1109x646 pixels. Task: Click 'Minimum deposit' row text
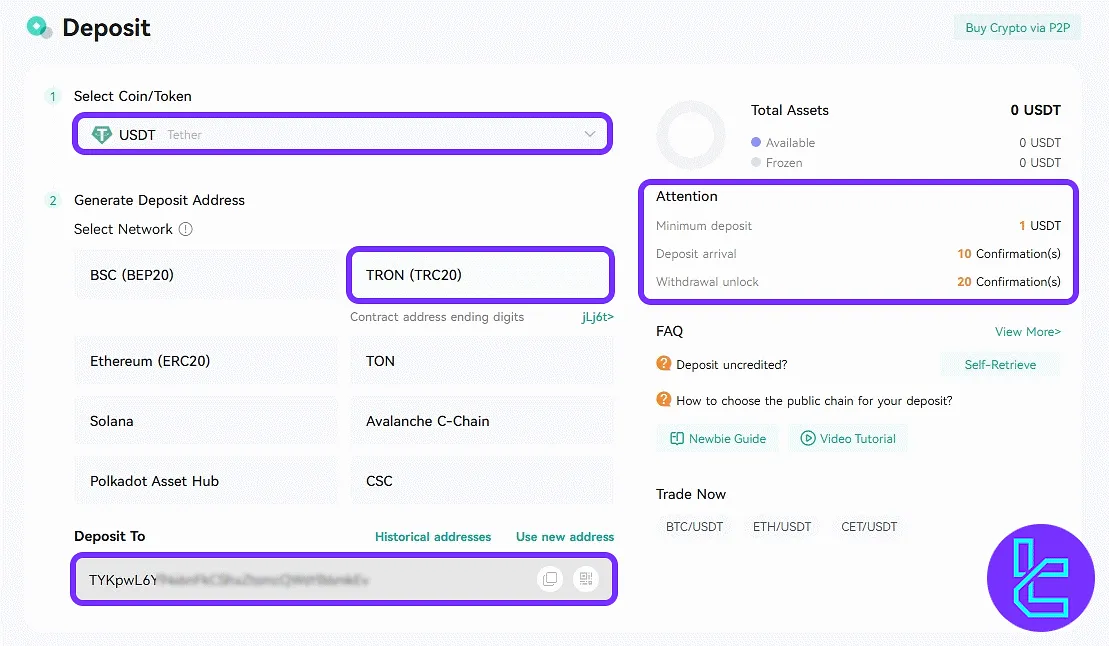(704, 226)
